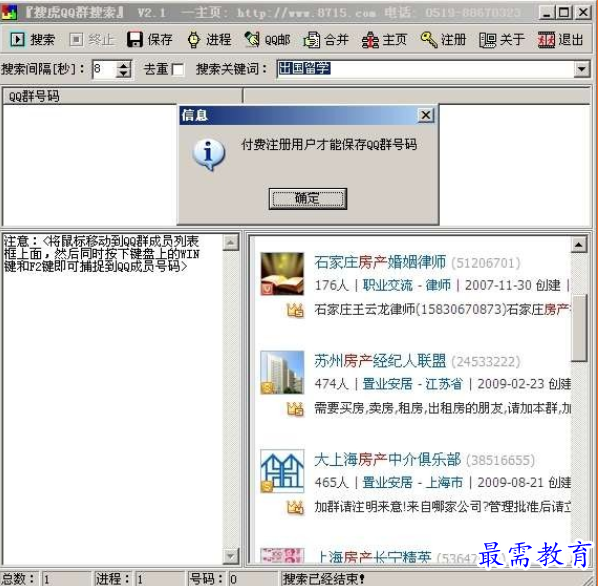Decrease search interval with the down spinner arrow
Screen dimensions: 600x586
pos(124,73)
